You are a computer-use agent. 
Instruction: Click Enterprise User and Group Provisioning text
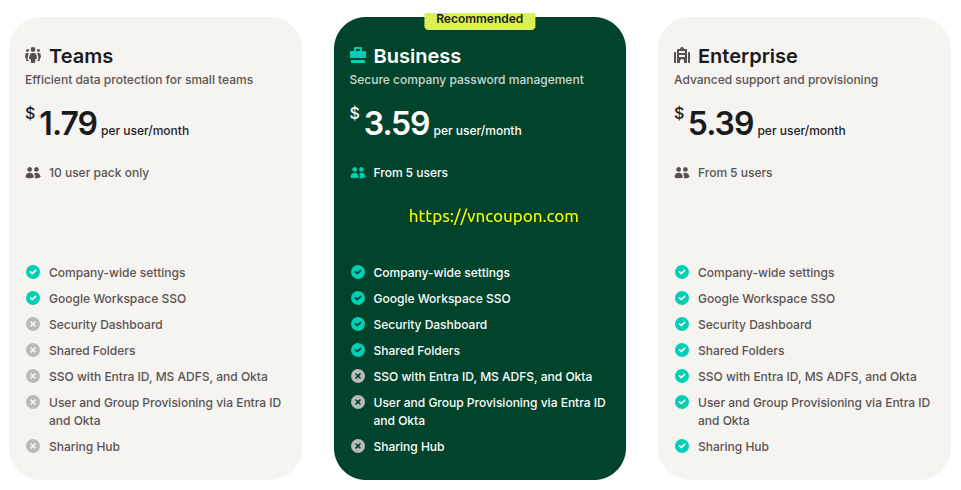813,411
